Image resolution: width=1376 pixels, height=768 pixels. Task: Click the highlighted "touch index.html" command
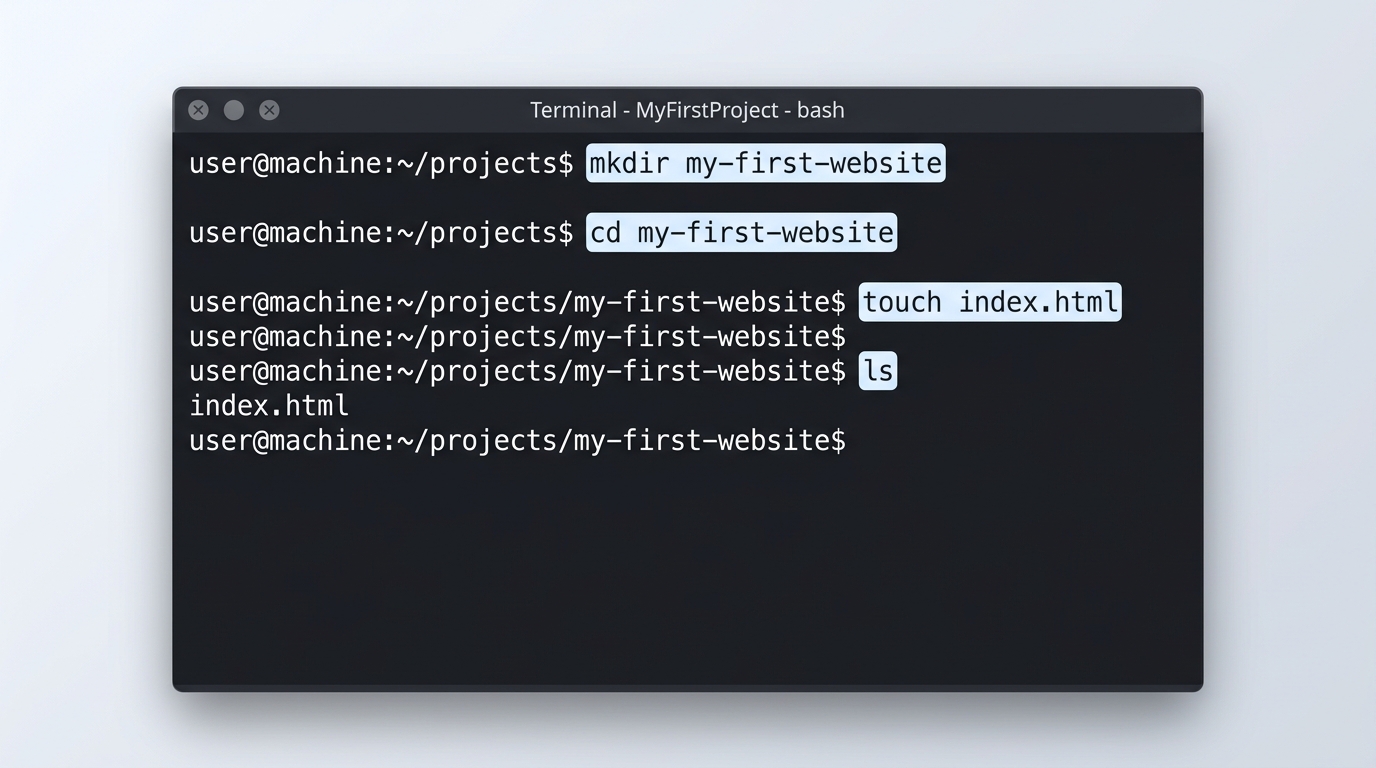tap(990, 302)
